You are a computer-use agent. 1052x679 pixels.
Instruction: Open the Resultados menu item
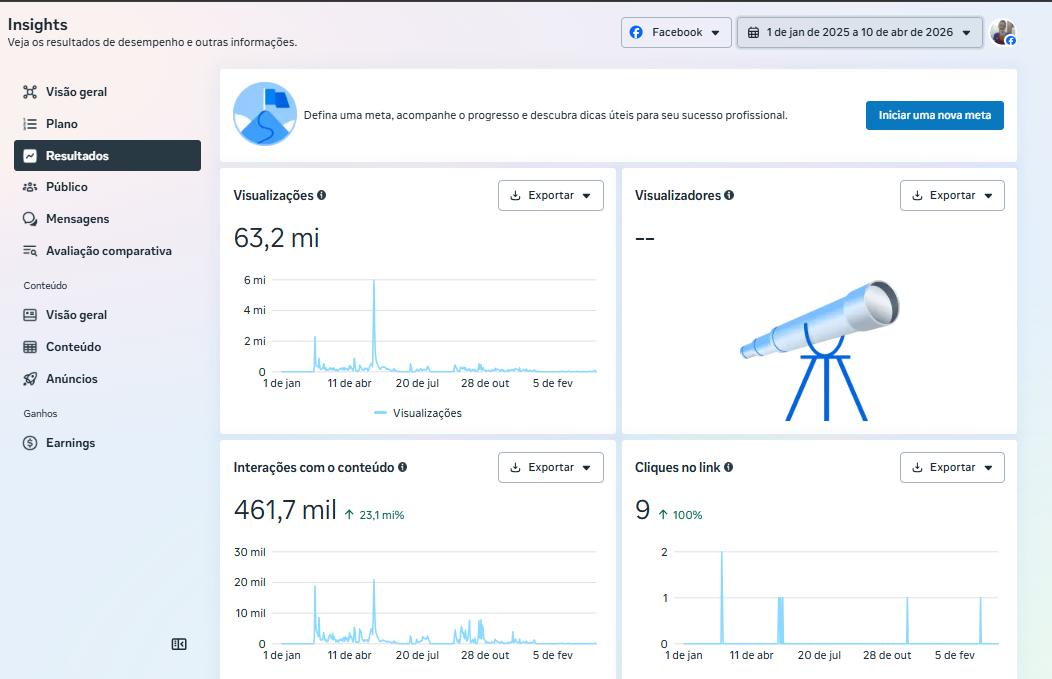tap(107, 156)
